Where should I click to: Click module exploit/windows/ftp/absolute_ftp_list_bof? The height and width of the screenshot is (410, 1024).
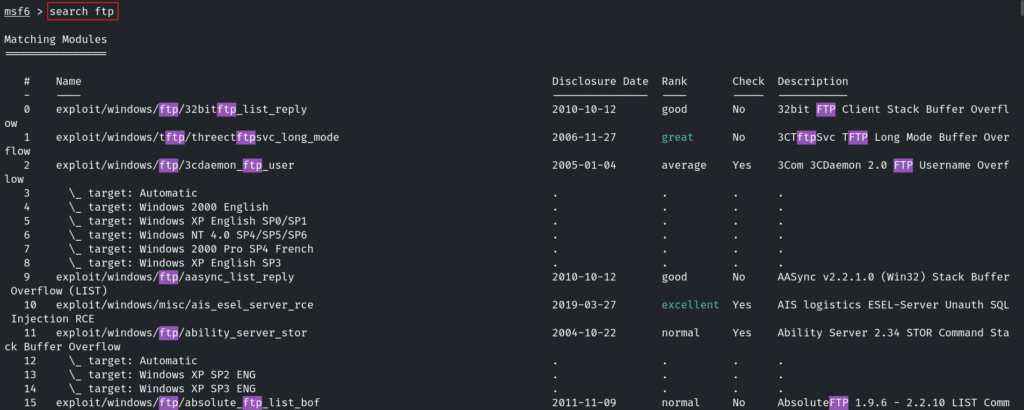coord(187,403)
